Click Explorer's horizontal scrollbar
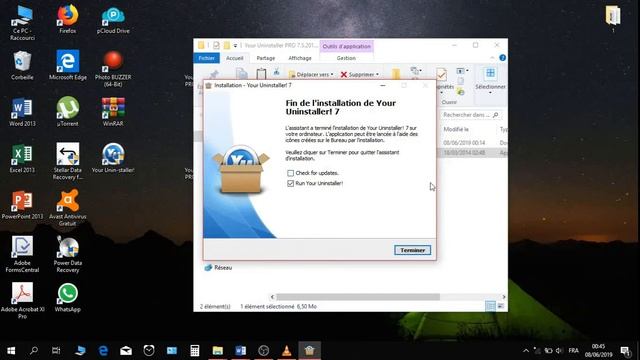640x360 pixels. pyautogui.click(x=358, y=297)
